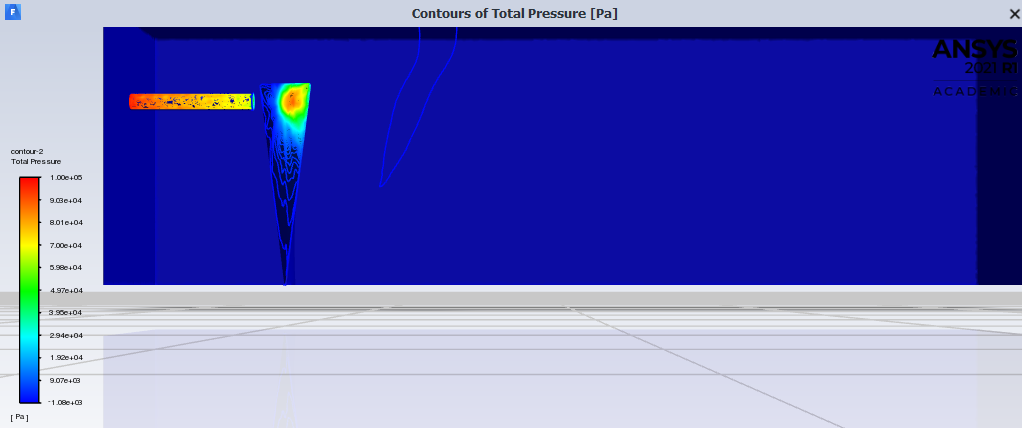This screenshot has width=1022, height=428.
Task: Click the 8.01e+04 legend value
Action: point(66,222)
